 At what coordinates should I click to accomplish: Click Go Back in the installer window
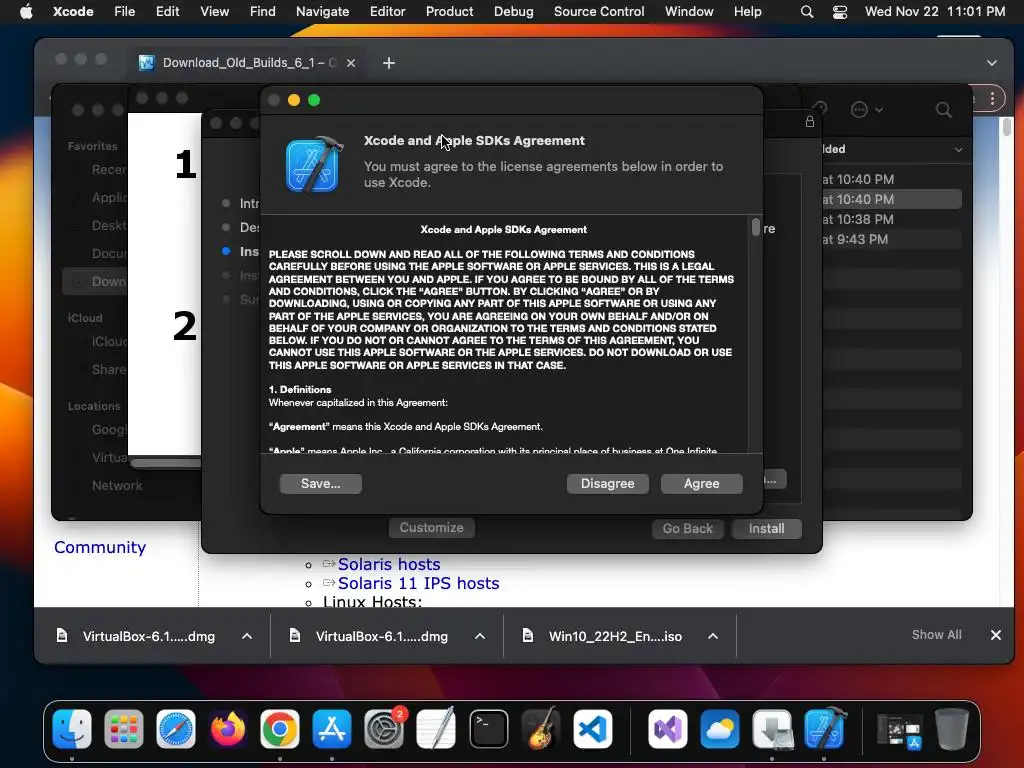coord(688,528)
